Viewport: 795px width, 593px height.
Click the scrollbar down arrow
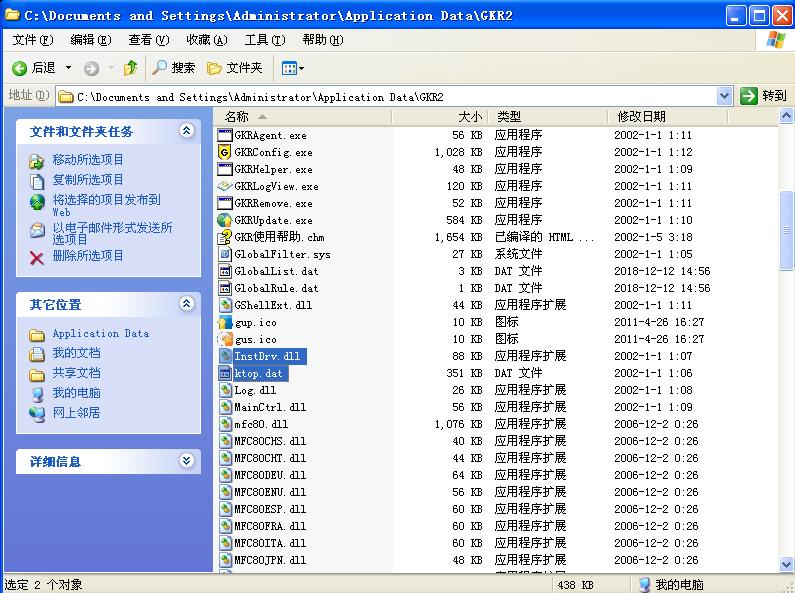pos(786,564)
